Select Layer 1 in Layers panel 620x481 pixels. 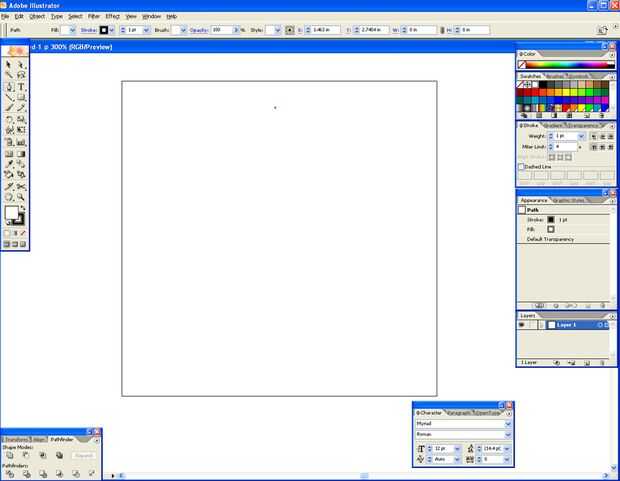(567, 325)
